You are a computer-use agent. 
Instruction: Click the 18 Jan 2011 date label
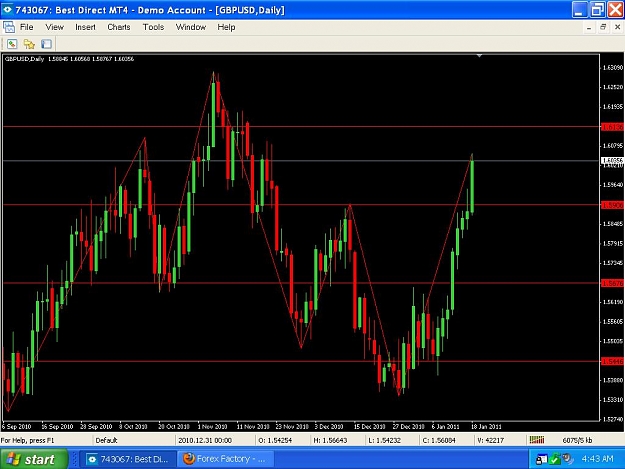pyautogui.click(x=486, y=426)
